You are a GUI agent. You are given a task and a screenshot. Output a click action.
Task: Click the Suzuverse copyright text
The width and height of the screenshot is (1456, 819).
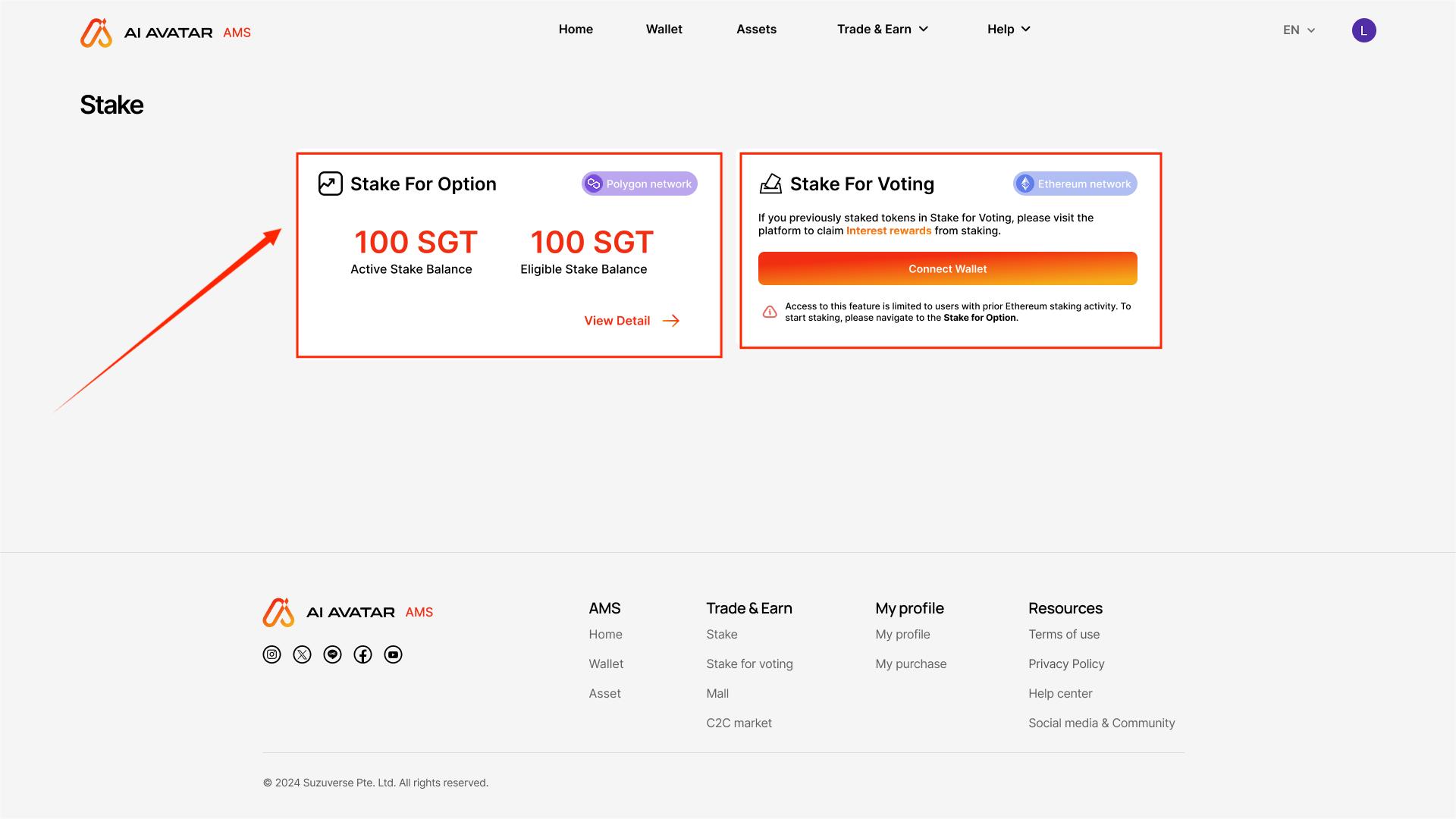[x=375, y=783]
